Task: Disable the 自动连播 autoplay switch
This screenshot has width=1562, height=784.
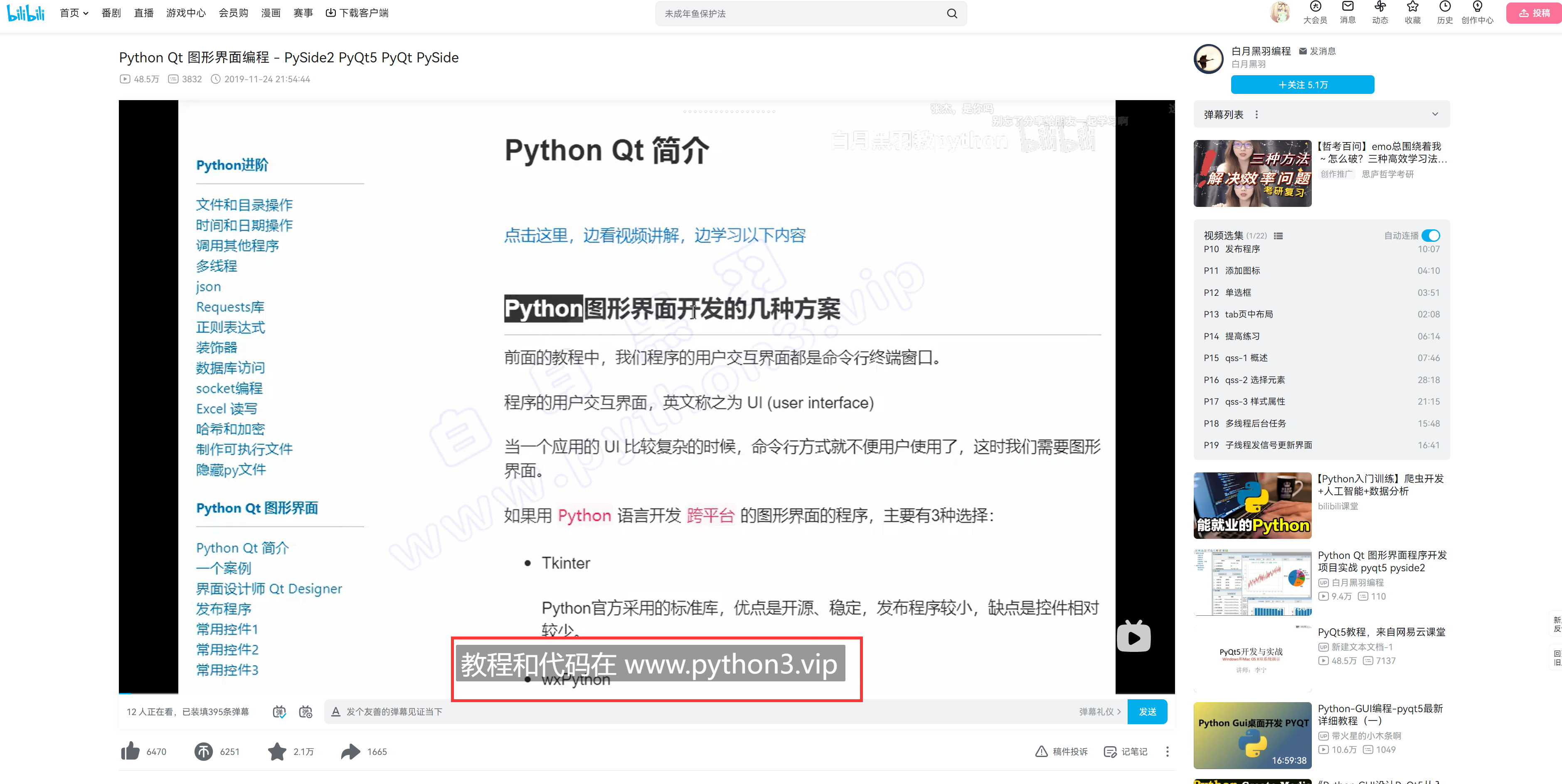Action: (1431, 236)
